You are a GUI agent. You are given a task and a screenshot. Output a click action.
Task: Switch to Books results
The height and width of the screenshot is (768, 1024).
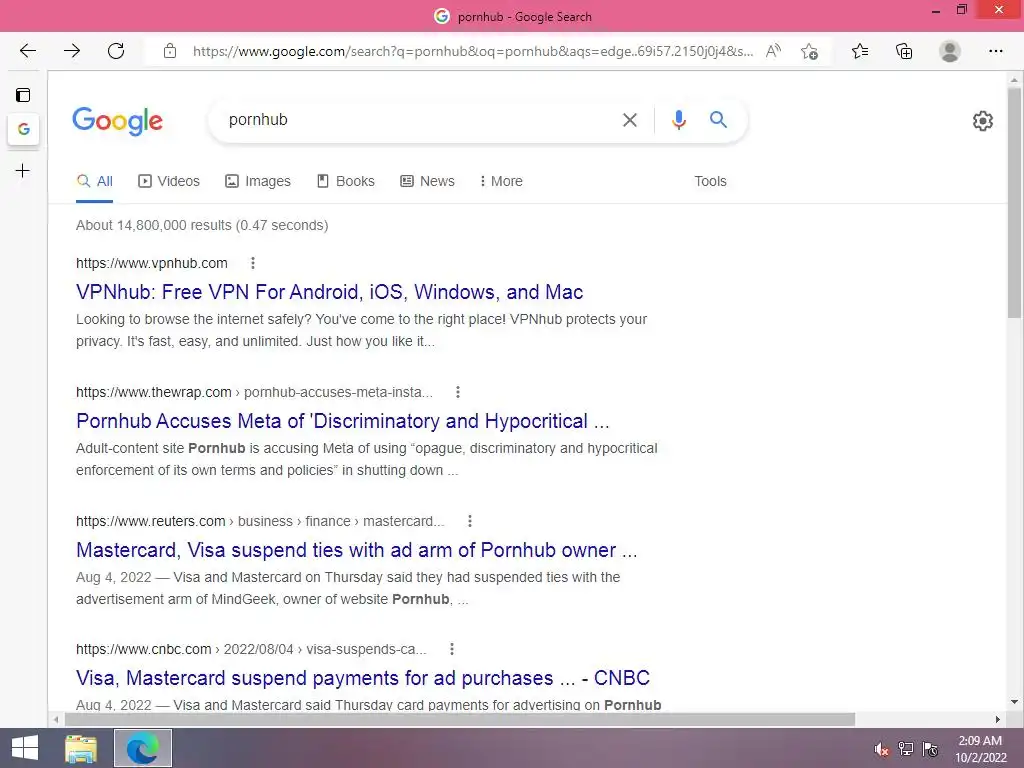[346, 182]
